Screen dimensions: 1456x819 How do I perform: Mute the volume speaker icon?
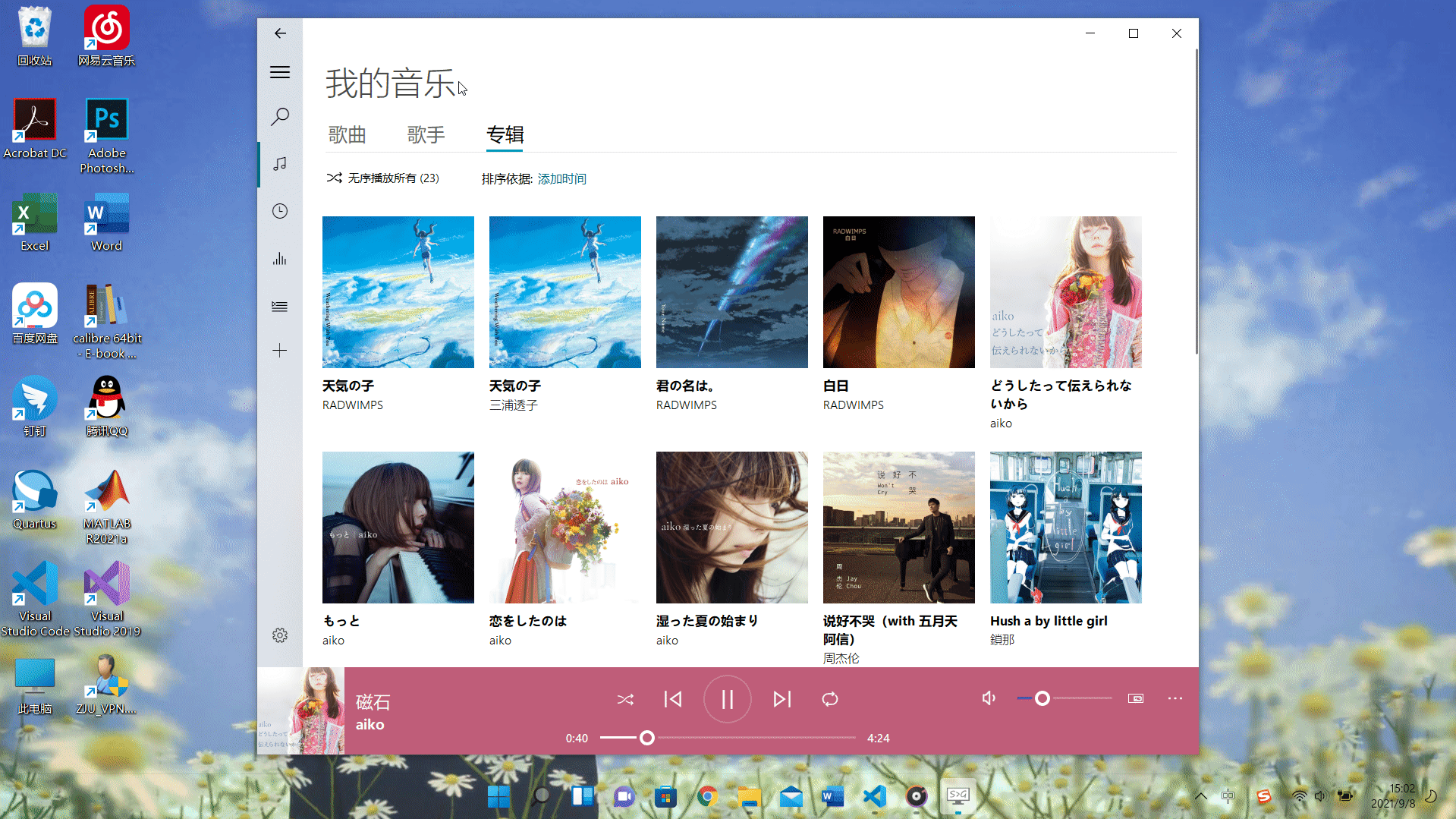(x=989, y=698)
